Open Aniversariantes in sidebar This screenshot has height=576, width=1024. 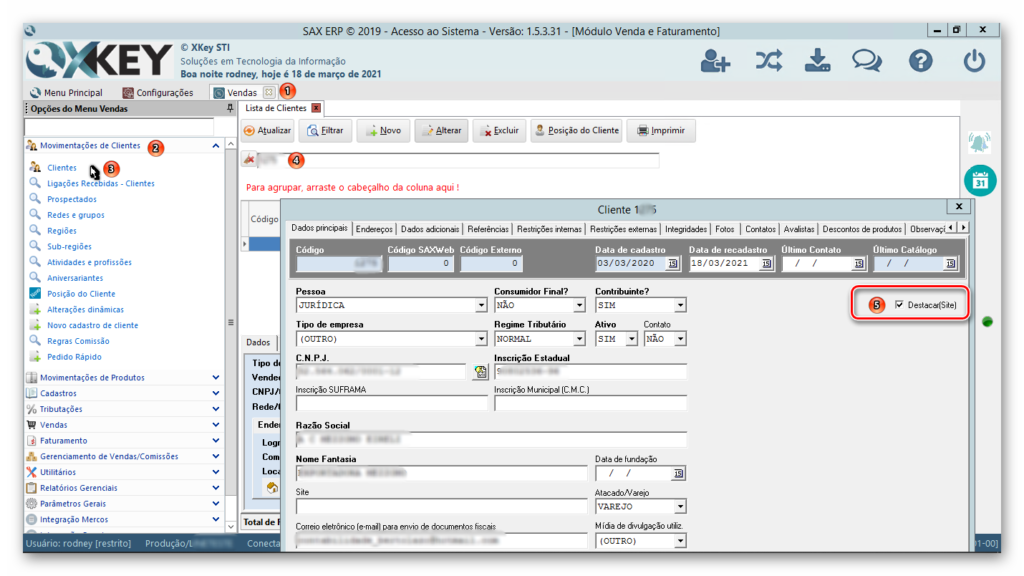pos(75,278)
